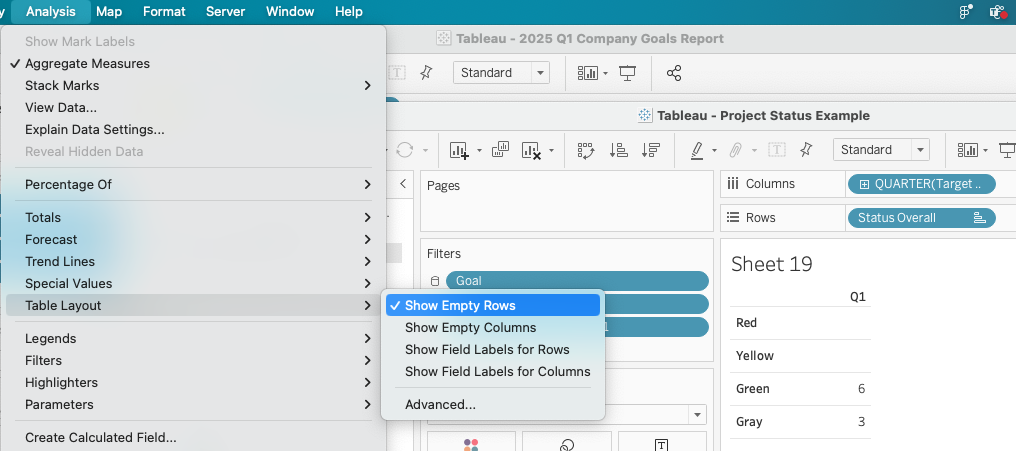Open the Window menu

[x=290, y=12]
